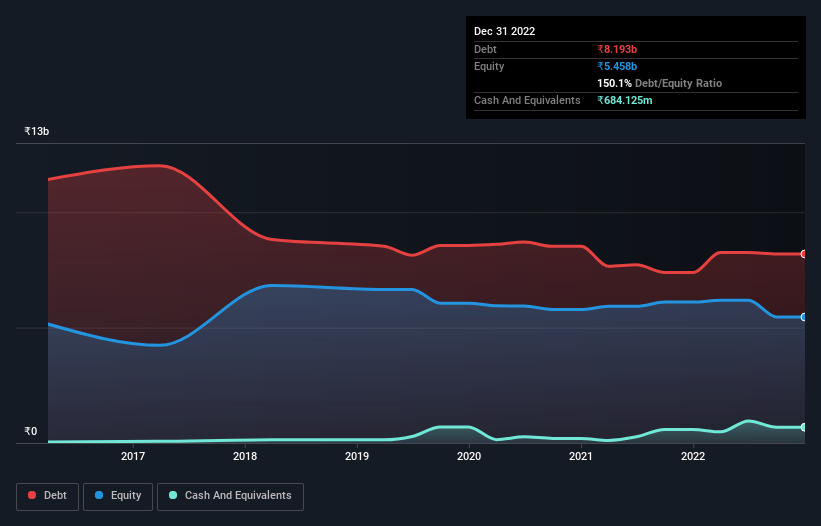The width and height of the screenshot is (821, 526).
Task: Click the ₹684.125m cash value
Action: tap(625, 100)
